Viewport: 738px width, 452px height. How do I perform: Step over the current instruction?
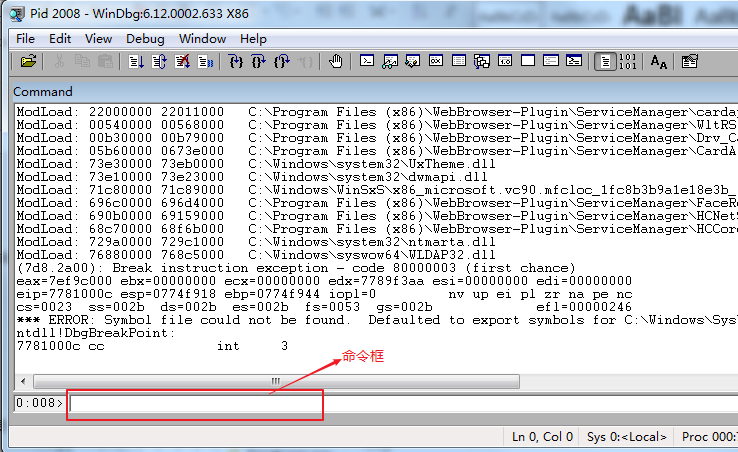pos(259,61)
